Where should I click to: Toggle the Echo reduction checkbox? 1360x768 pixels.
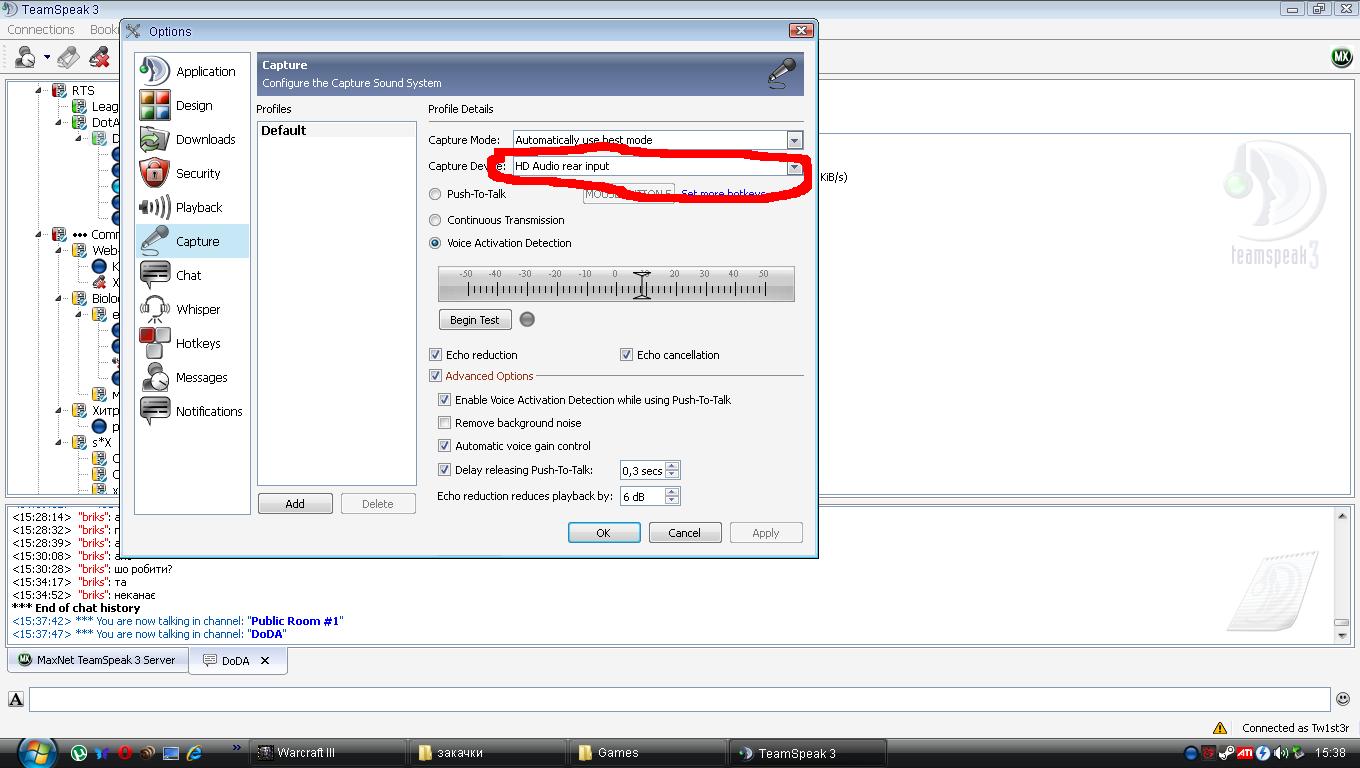pyautogui.click(x=435, y=355)
